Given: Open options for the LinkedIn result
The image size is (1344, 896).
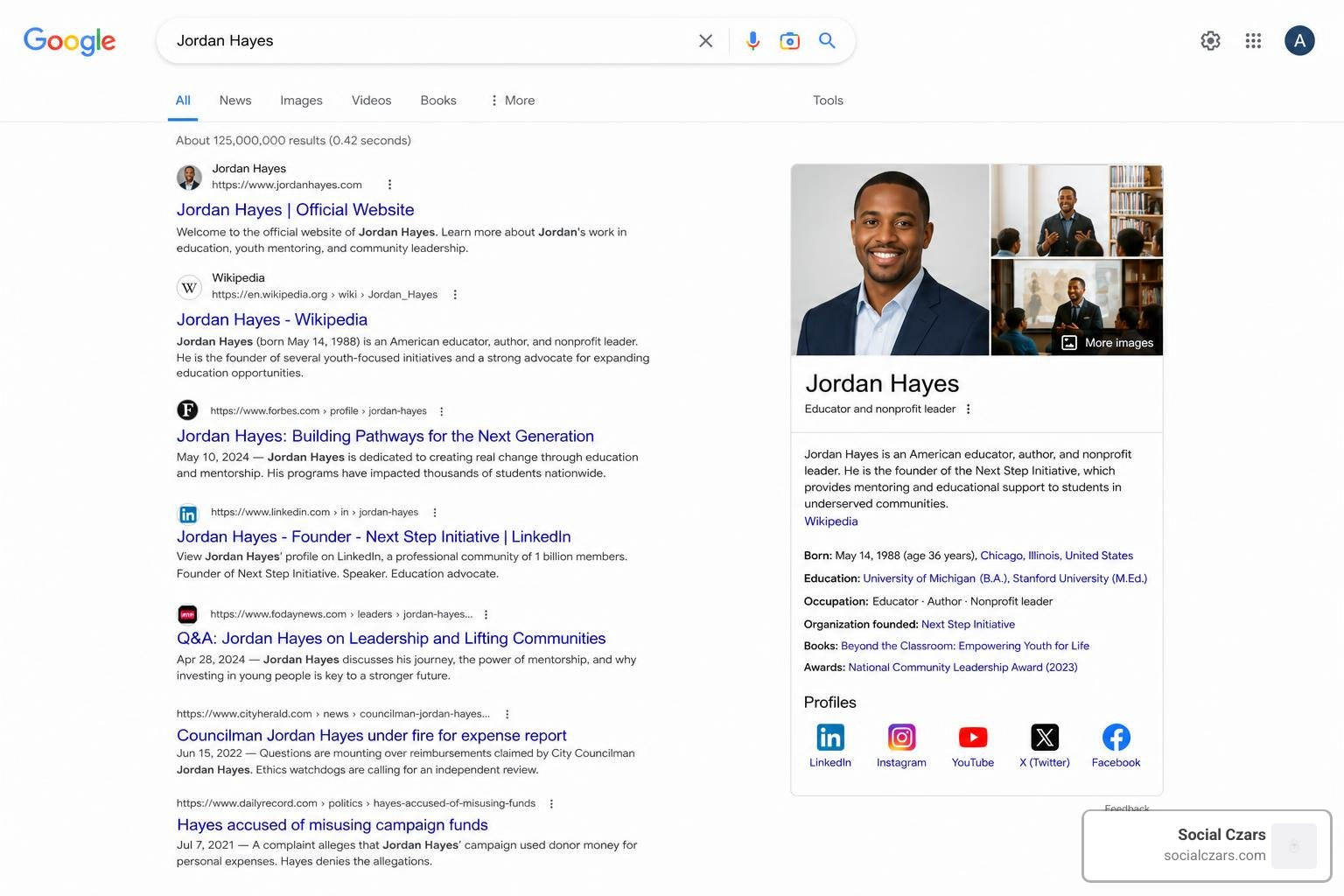Looking at the screenshot, I should 434,513.
